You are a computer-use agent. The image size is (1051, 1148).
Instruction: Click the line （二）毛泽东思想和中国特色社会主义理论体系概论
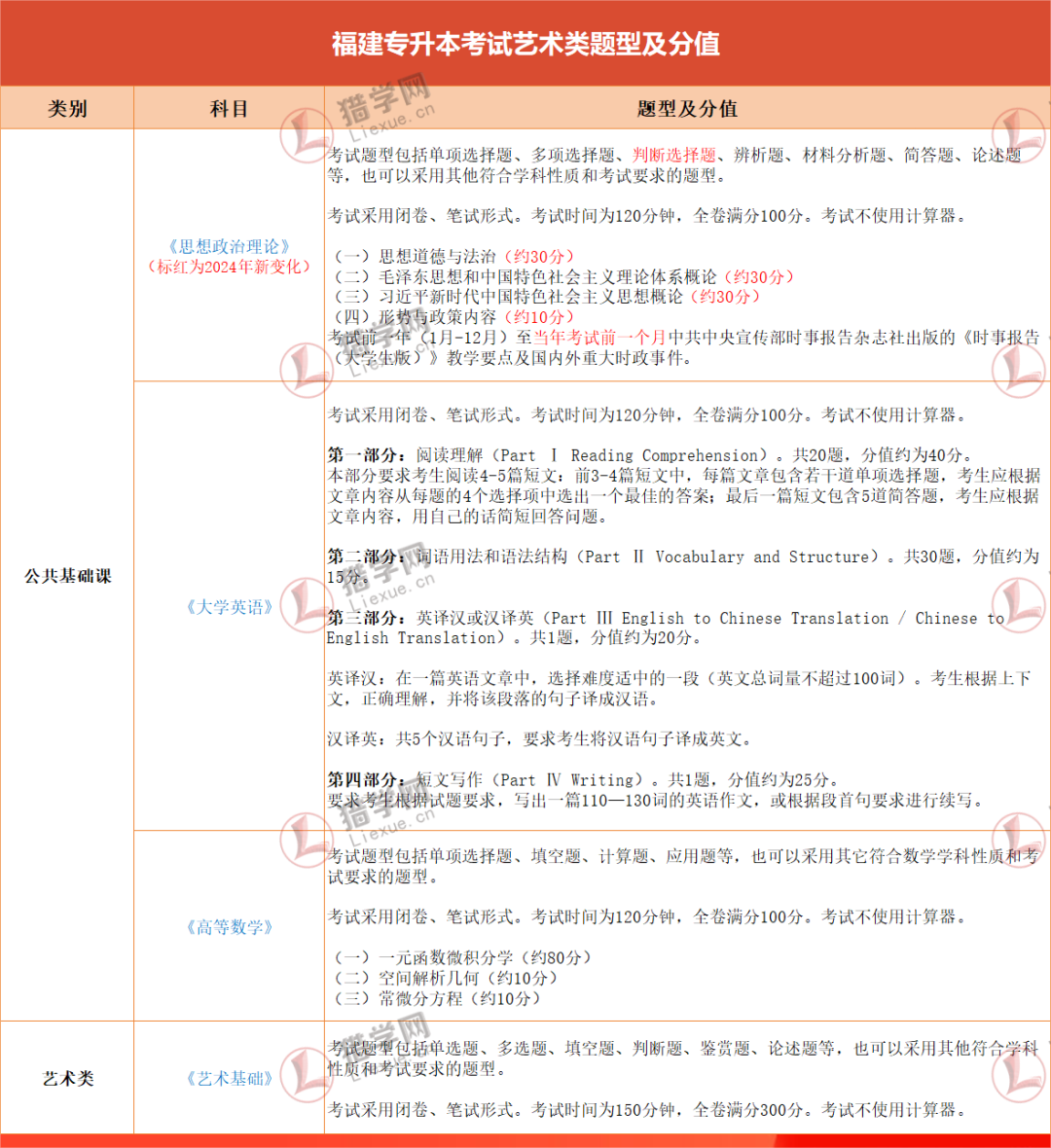point(564,277)
